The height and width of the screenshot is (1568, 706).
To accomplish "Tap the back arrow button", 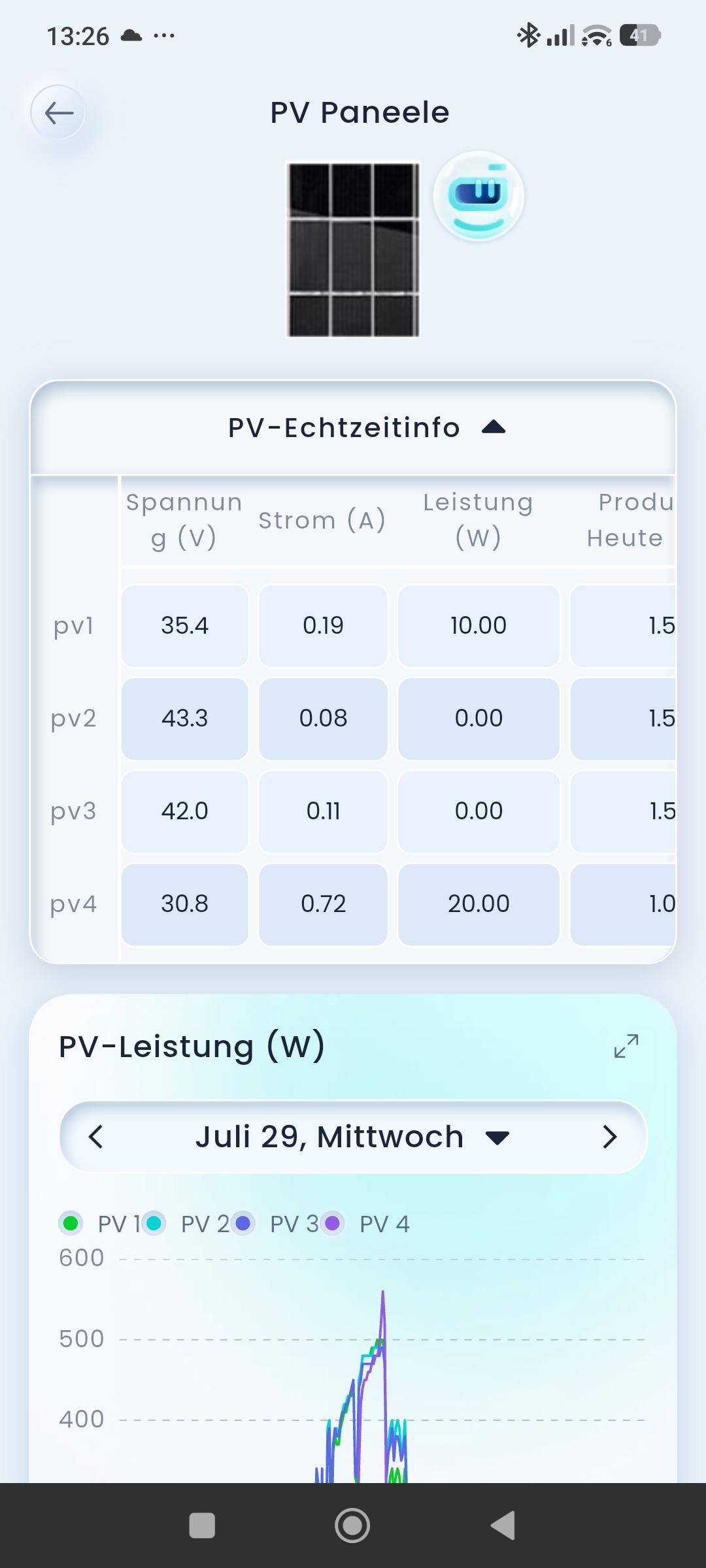I will pos(58,112).
